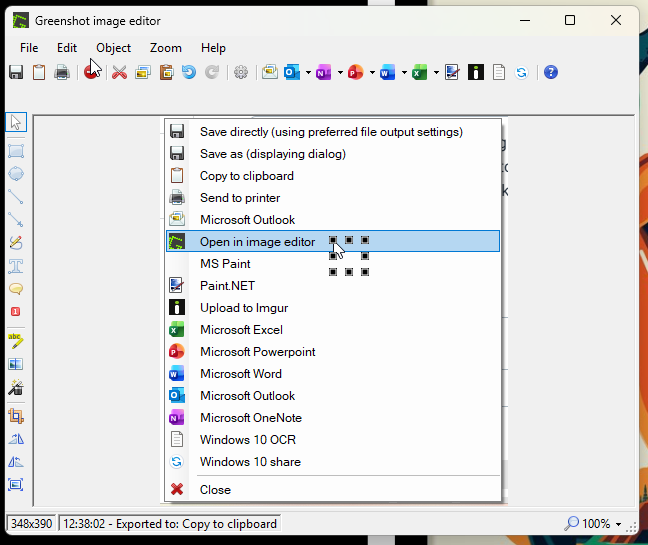
Task: Rotate image counter-clockwise
Action: tap(16, 462)
